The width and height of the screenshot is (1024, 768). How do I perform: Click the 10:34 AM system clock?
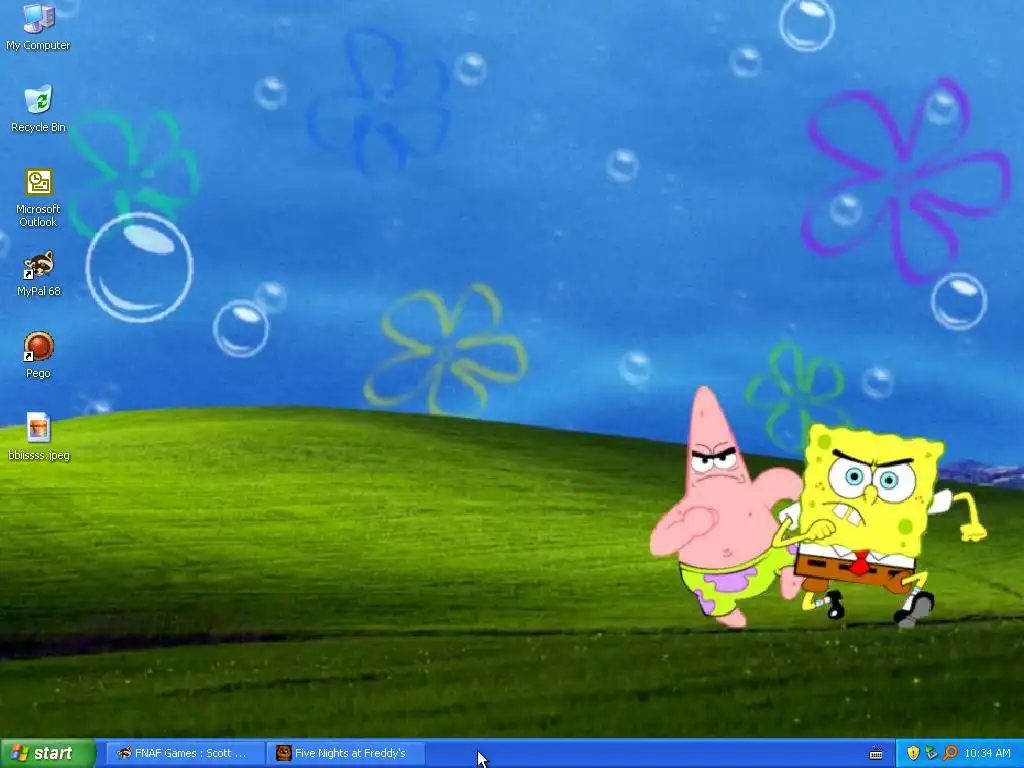(987, 753)
